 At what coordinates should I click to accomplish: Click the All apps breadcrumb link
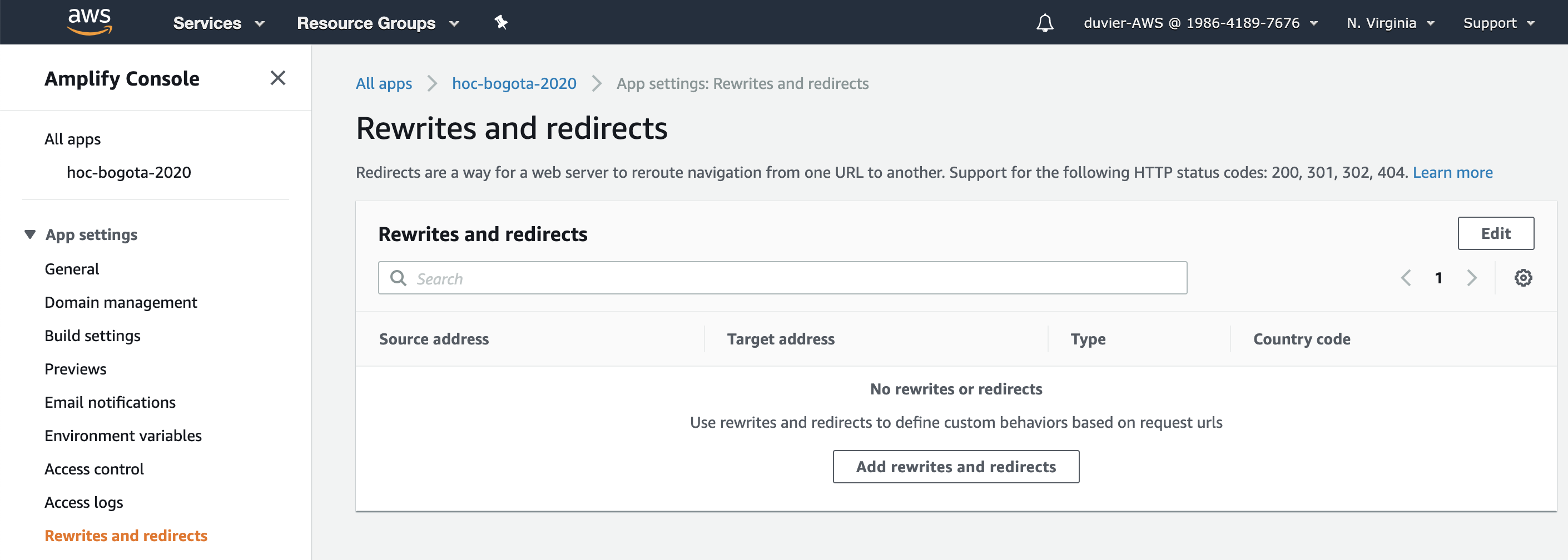384,83
